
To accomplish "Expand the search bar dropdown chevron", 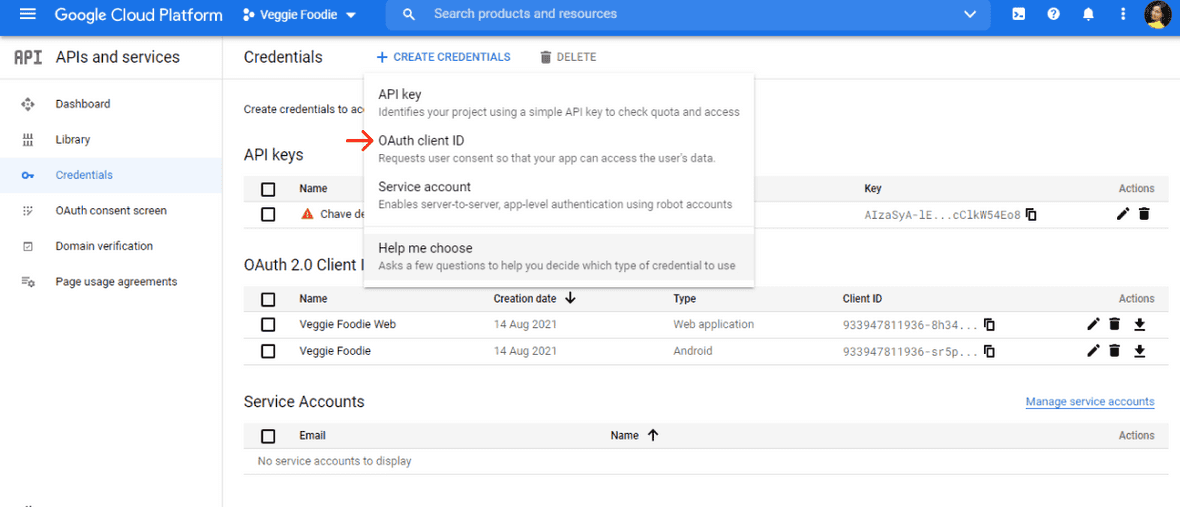I will (970, 14).
